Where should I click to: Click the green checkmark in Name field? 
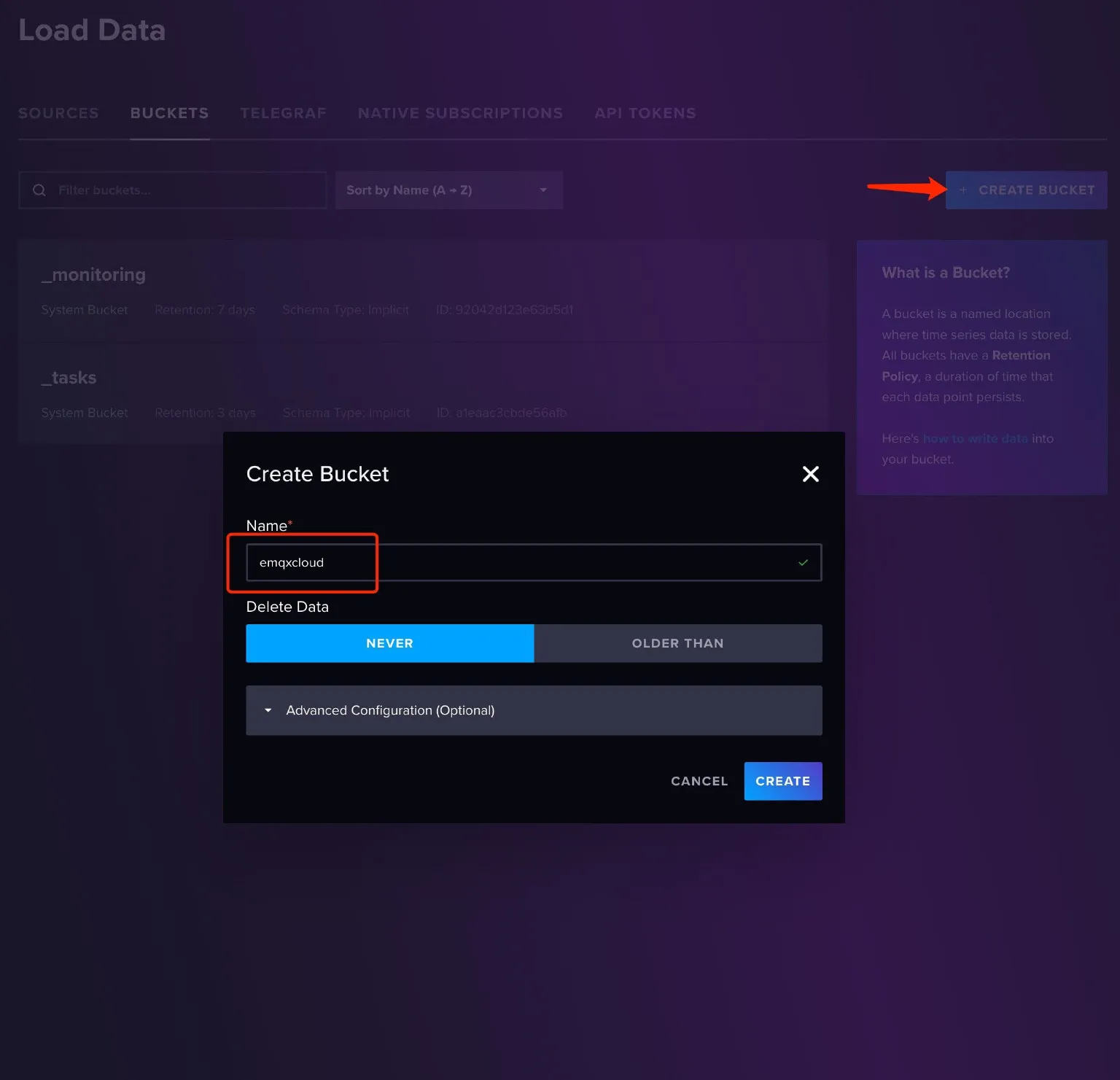[x=803, y=562]
